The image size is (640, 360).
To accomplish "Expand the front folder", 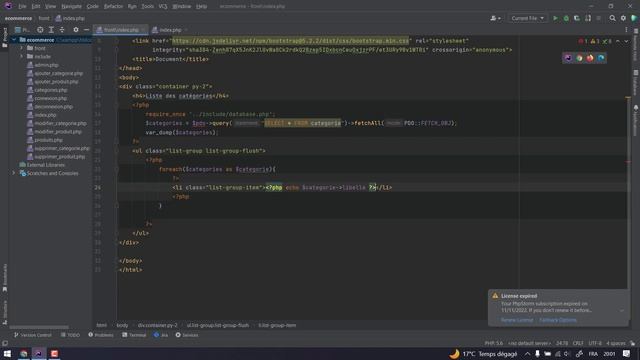I will [x=22, y=48].
